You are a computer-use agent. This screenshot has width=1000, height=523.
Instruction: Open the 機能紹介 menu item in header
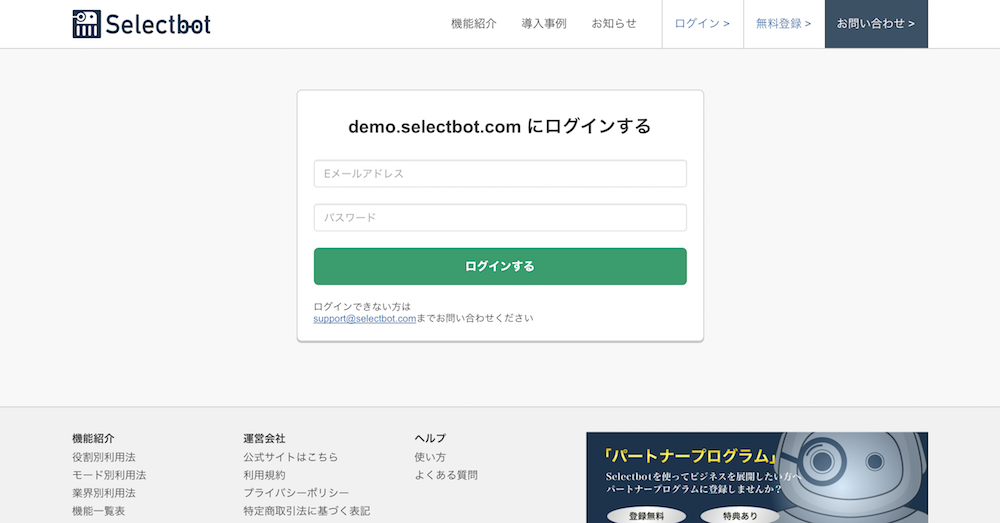coord(473,24)
